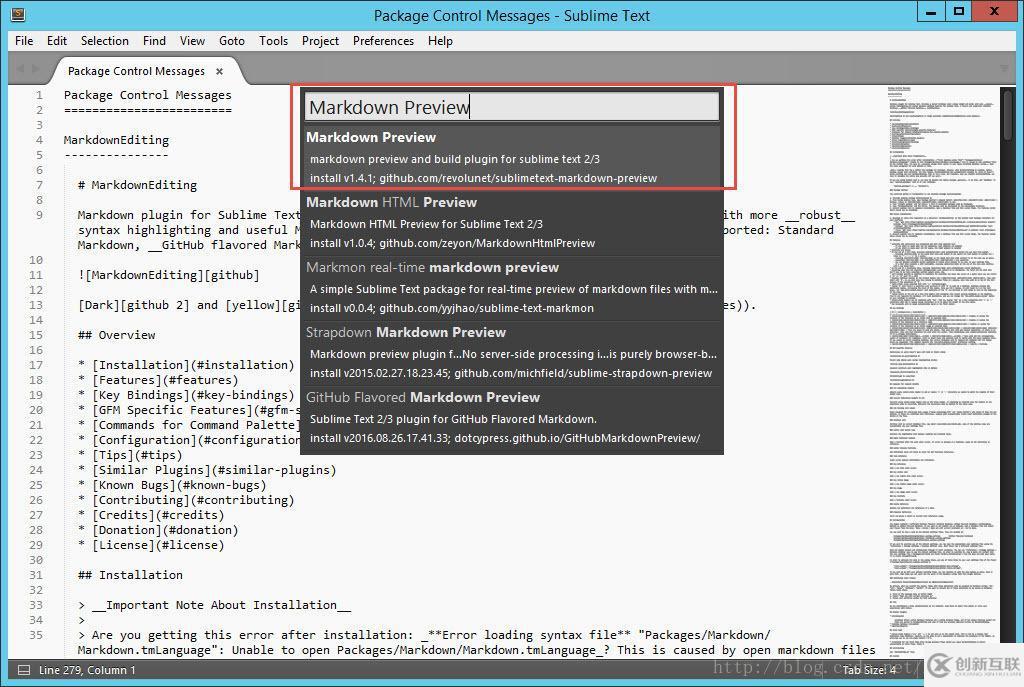1024x687 pixels.
Task: Select the Markdown Preview package result
Action: click(x=512, y=157)
